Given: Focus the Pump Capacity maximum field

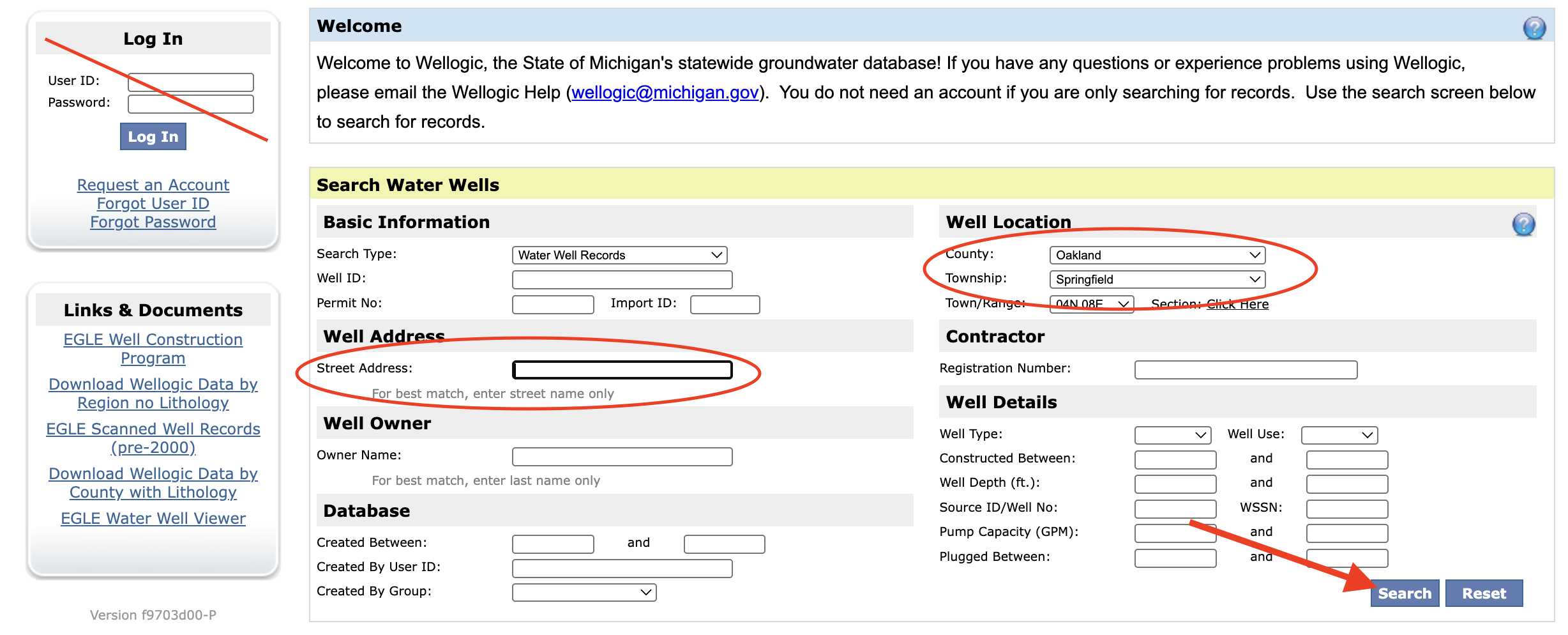Looking at the screenshot, I should point(1347,533).
